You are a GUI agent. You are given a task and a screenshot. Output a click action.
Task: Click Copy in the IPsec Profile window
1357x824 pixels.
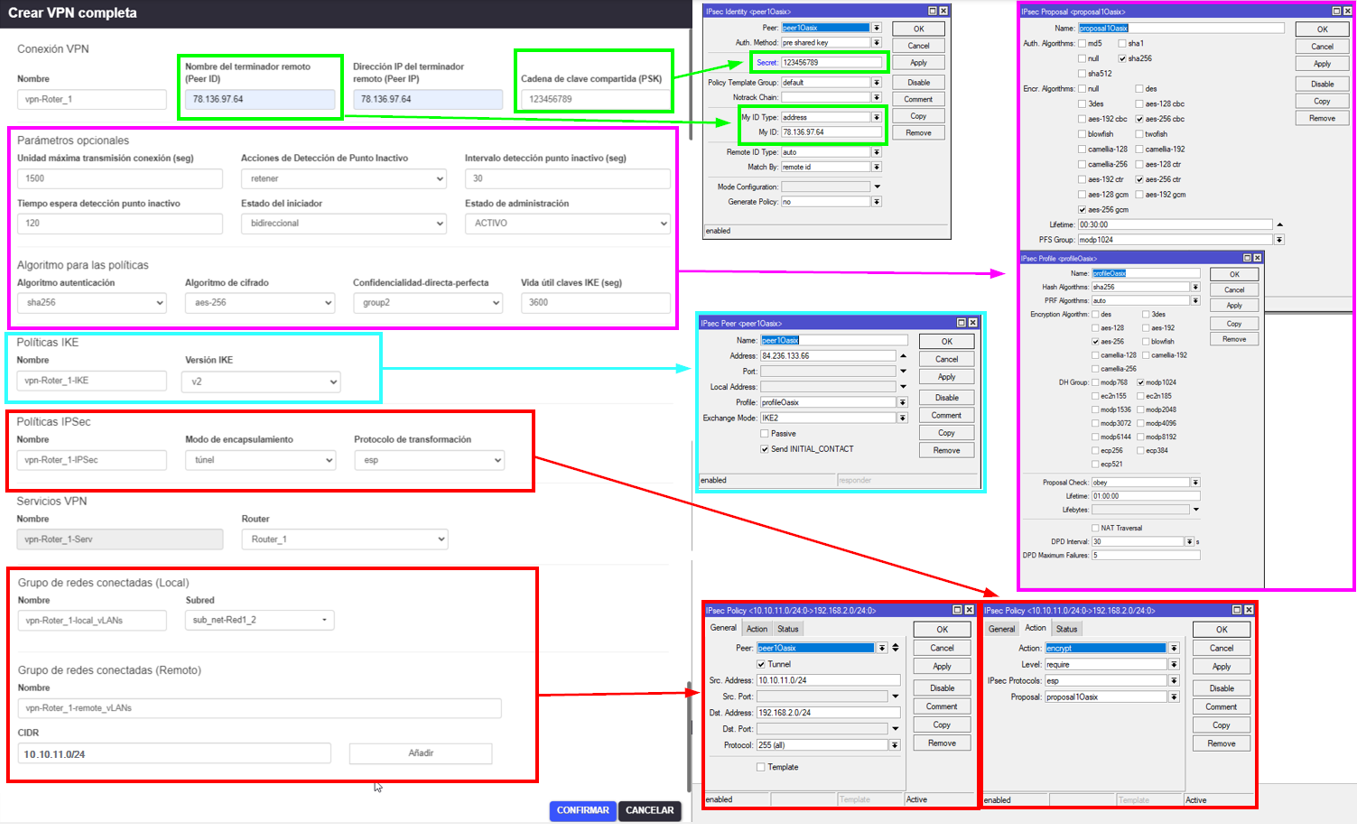pyautogui.click(x=1234, y=324)
